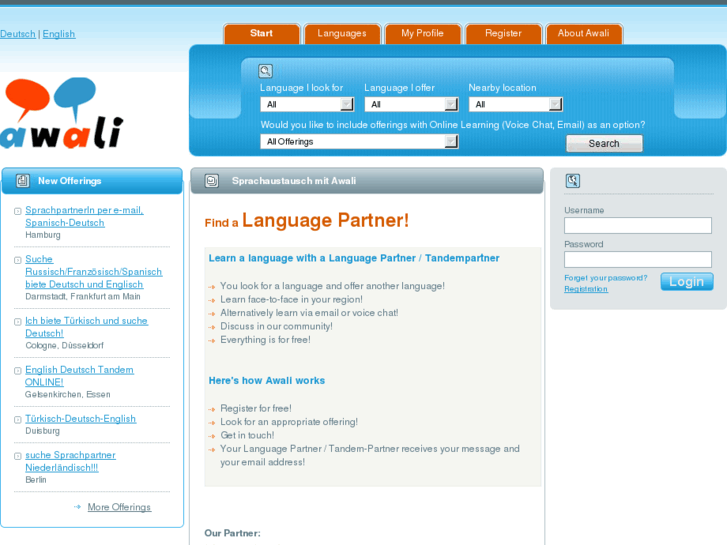The image size is (727, 545).
Task: Open suche Sprachpartner Niederländisch offering
Action: click(70, 462)
